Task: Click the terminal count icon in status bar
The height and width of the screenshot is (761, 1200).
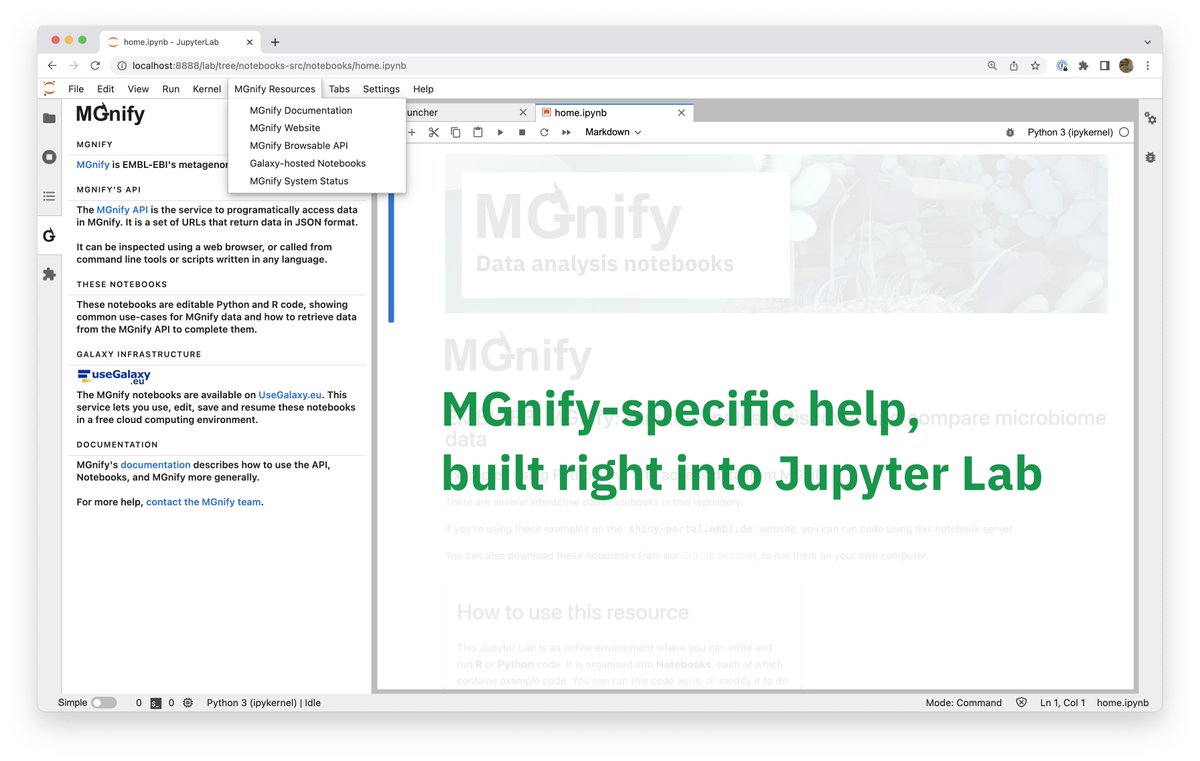Action: tap(155, 703)
